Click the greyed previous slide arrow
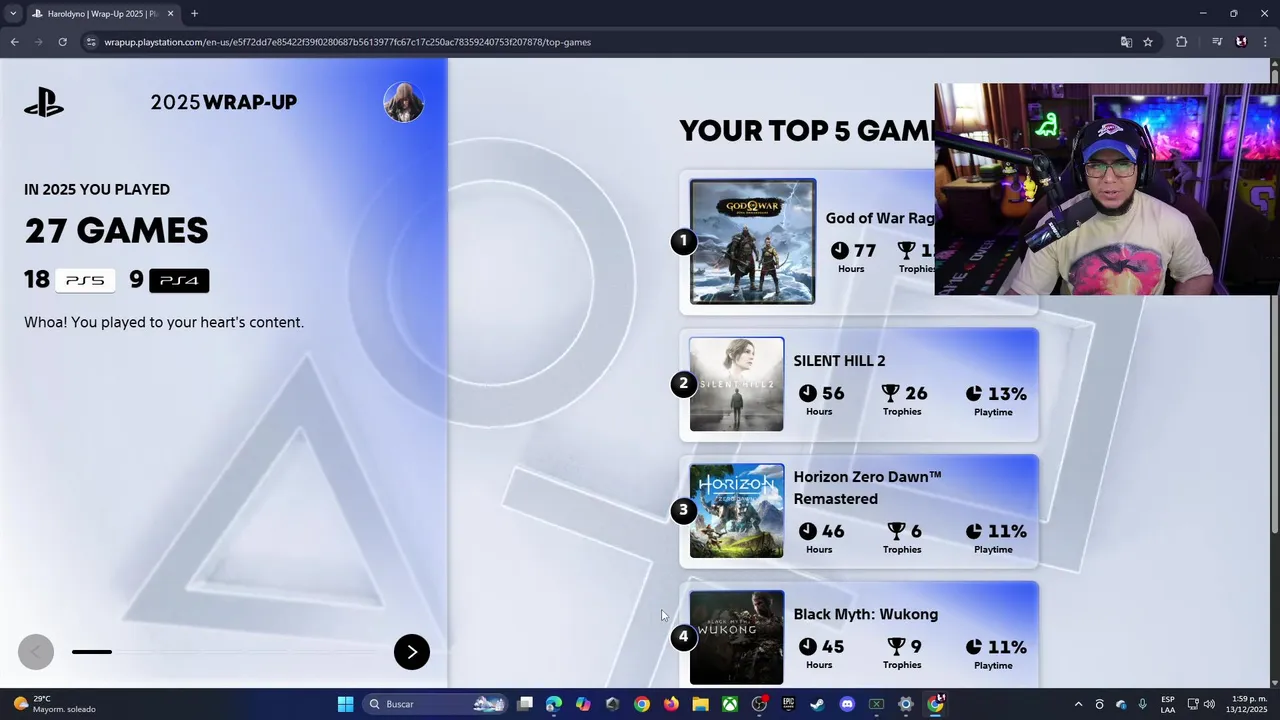Image resolution: width=1280 pixels, height=720 pixels. pyautogui.click(x=36, y=652)
